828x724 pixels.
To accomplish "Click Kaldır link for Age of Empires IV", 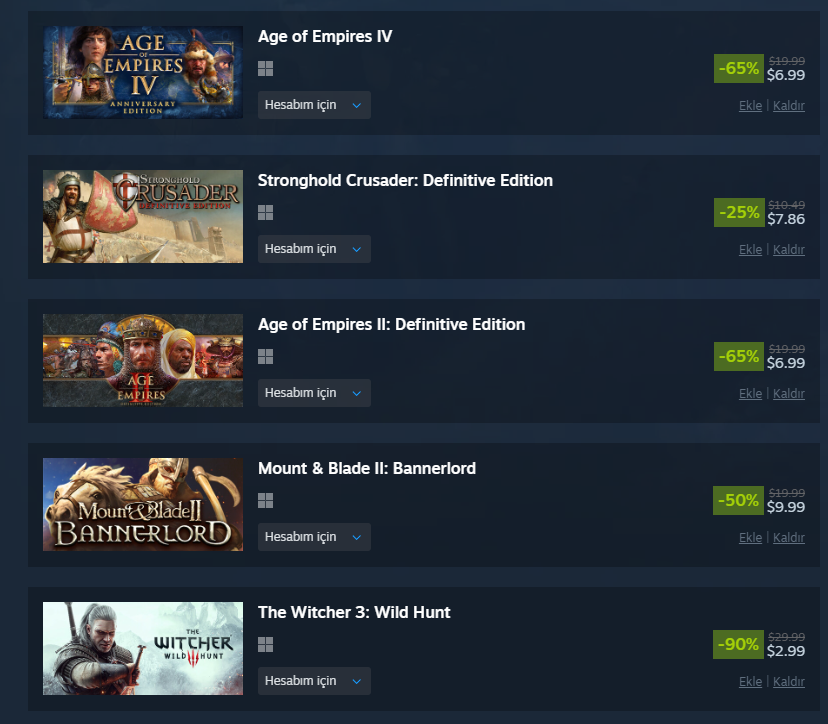I will point(788,106).
